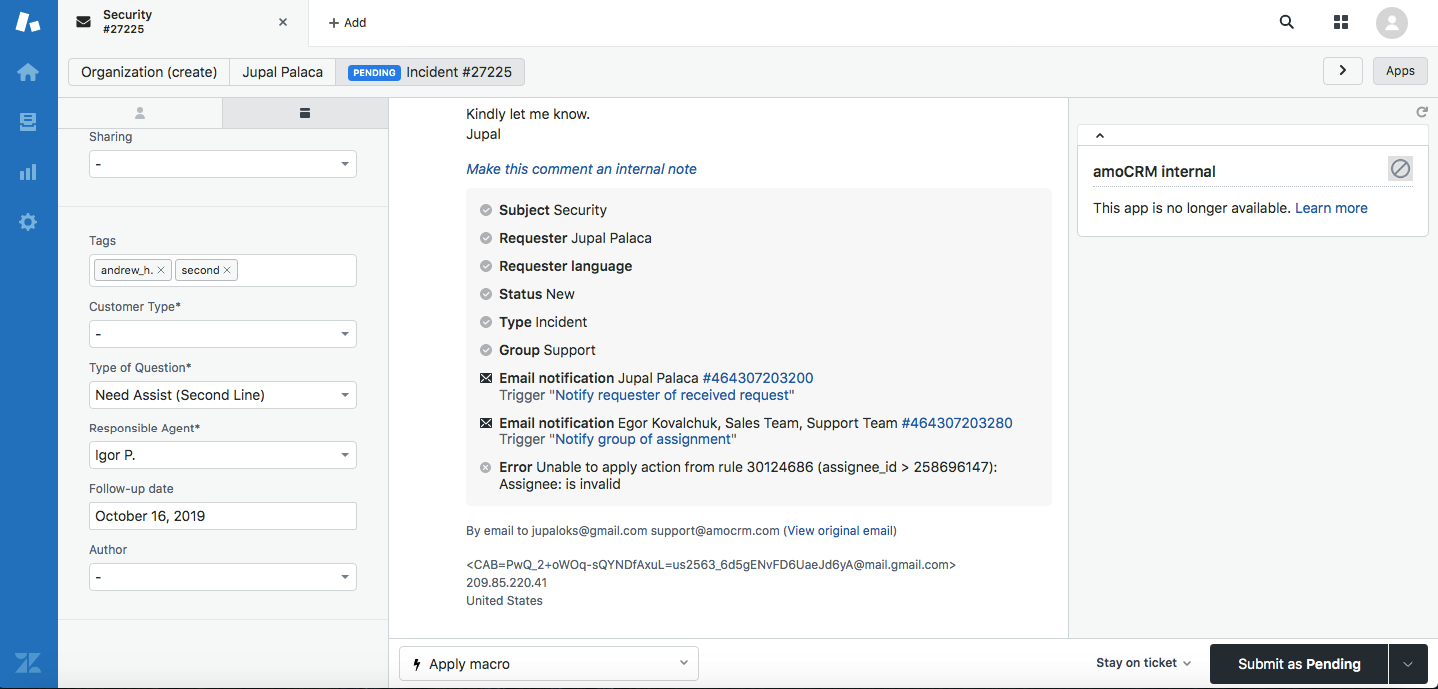Screen dimensions: 1438x689
Task: Expand the Stay on ticket options
Action: pos(1186,662)
